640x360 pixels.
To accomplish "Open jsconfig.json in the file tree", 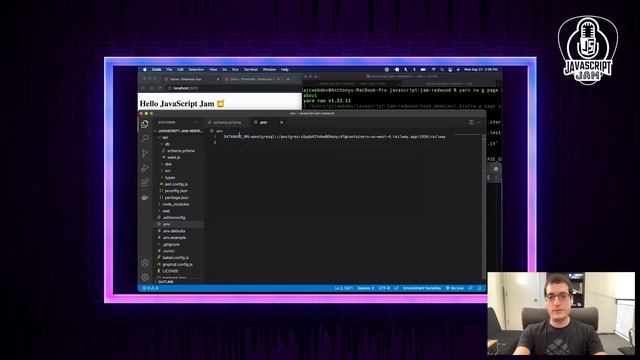I will pyautogui.click(x=176, y=191).
